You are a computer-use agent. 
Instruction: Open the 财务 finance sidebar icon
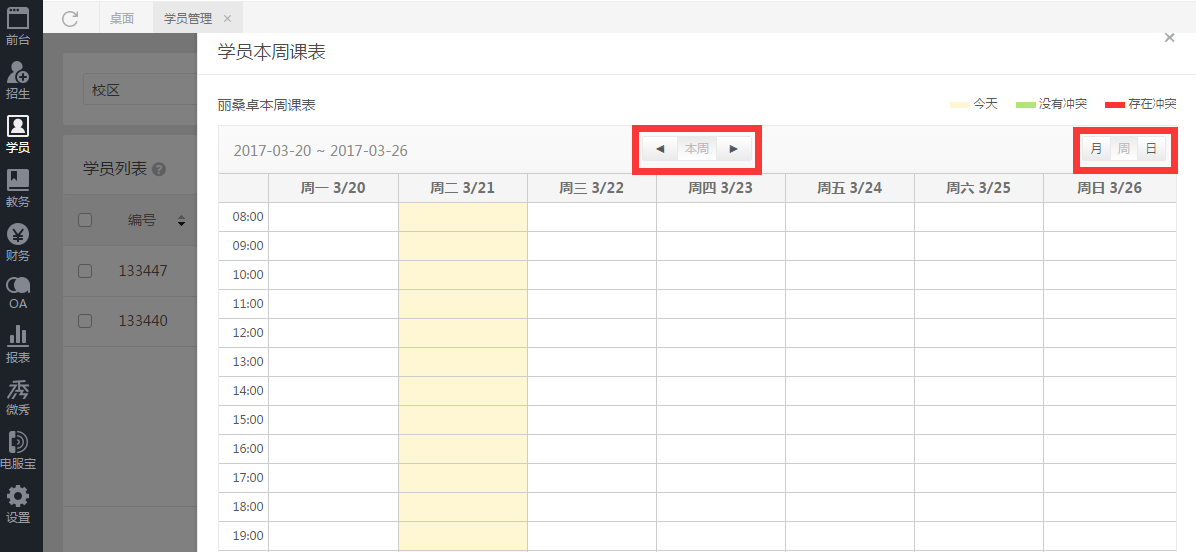[18, 242]
